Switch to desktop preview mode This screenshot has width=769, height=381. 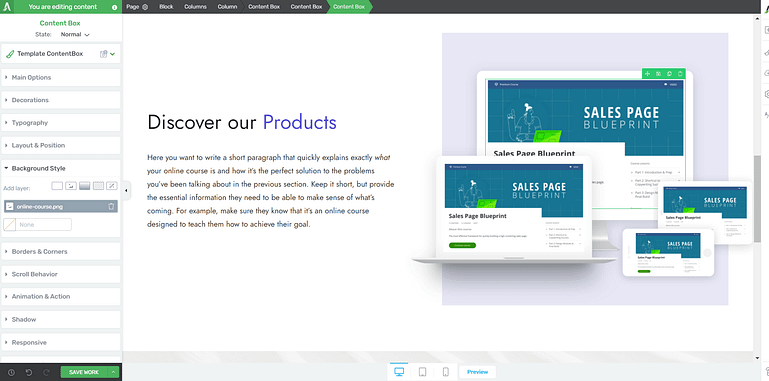point(399,372)
